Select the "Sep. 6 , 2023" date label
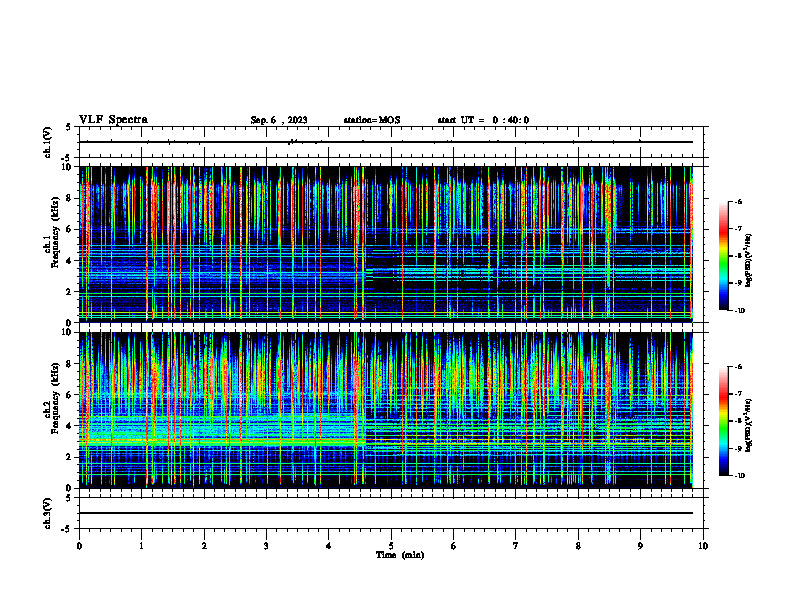This screenshot has height=612, width=792. (279, 120)
